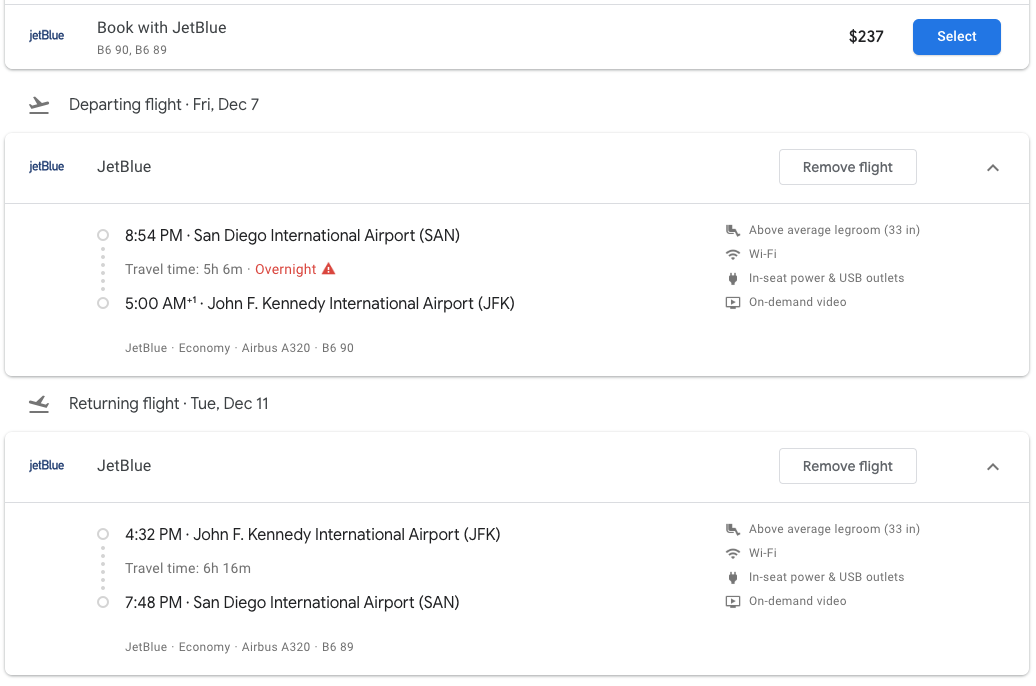The image size is (1036, 686).
Task: Click the red overnight warning triangle icon
Action: tap(329, 269)
